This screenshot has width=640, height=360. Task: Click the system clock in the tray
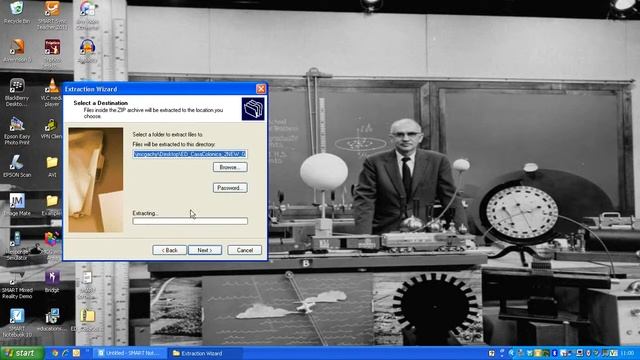627,353
